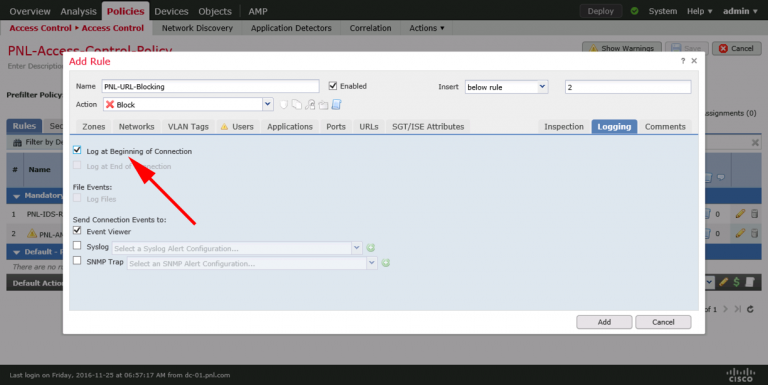Click the blue logging scroll icon beside Action
The width and height of the screenshot is (768, 385).
(336, 104)
